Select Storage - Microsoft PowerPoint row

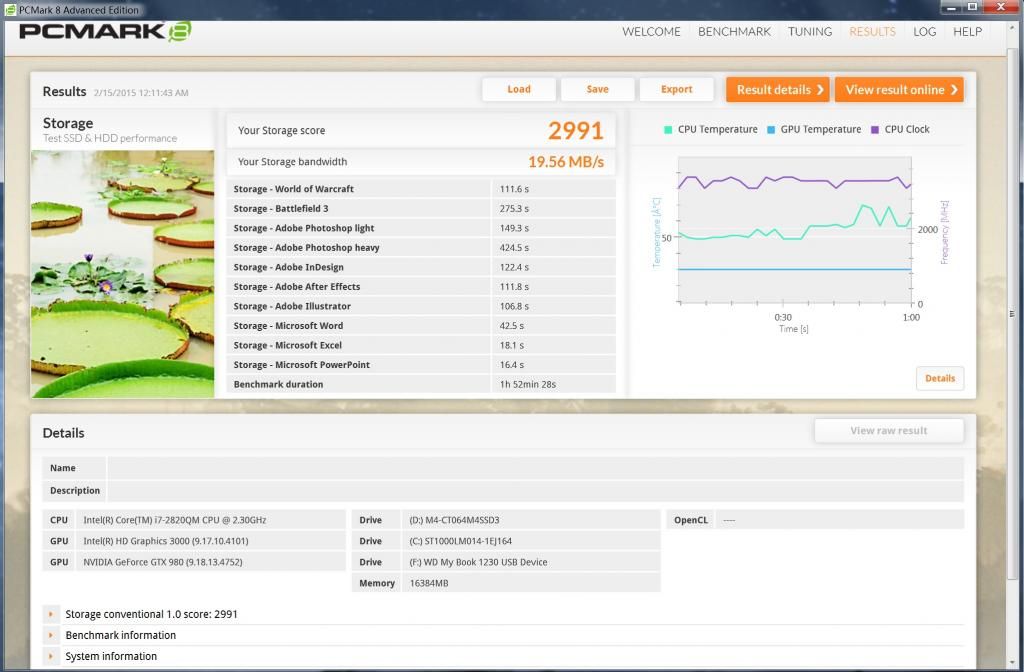421,365
